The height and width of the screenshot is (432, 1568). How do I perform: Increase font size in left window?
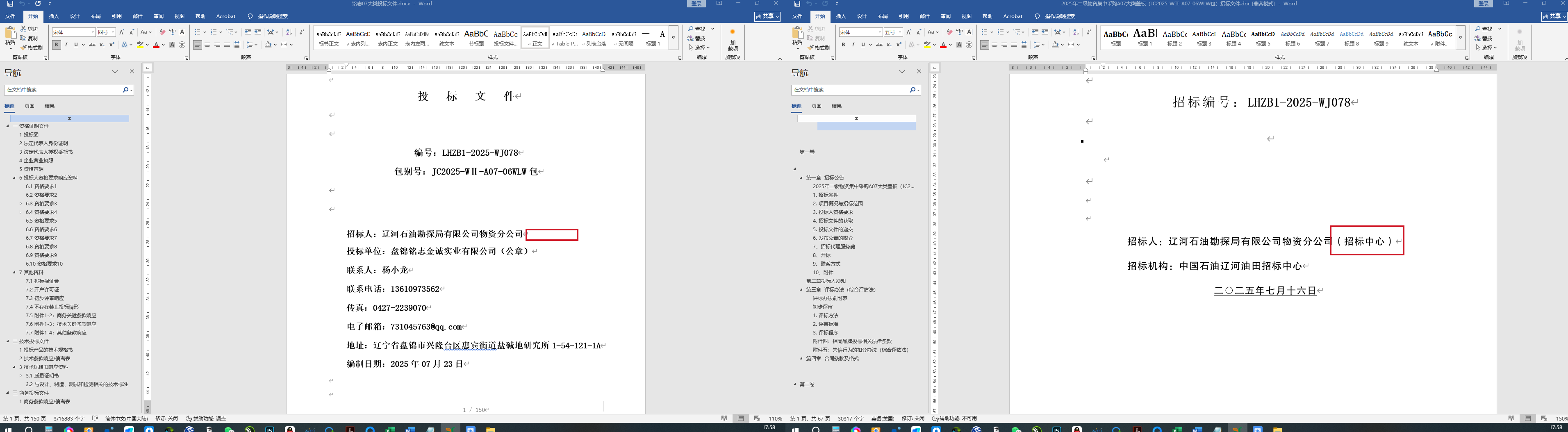[122, 32]
